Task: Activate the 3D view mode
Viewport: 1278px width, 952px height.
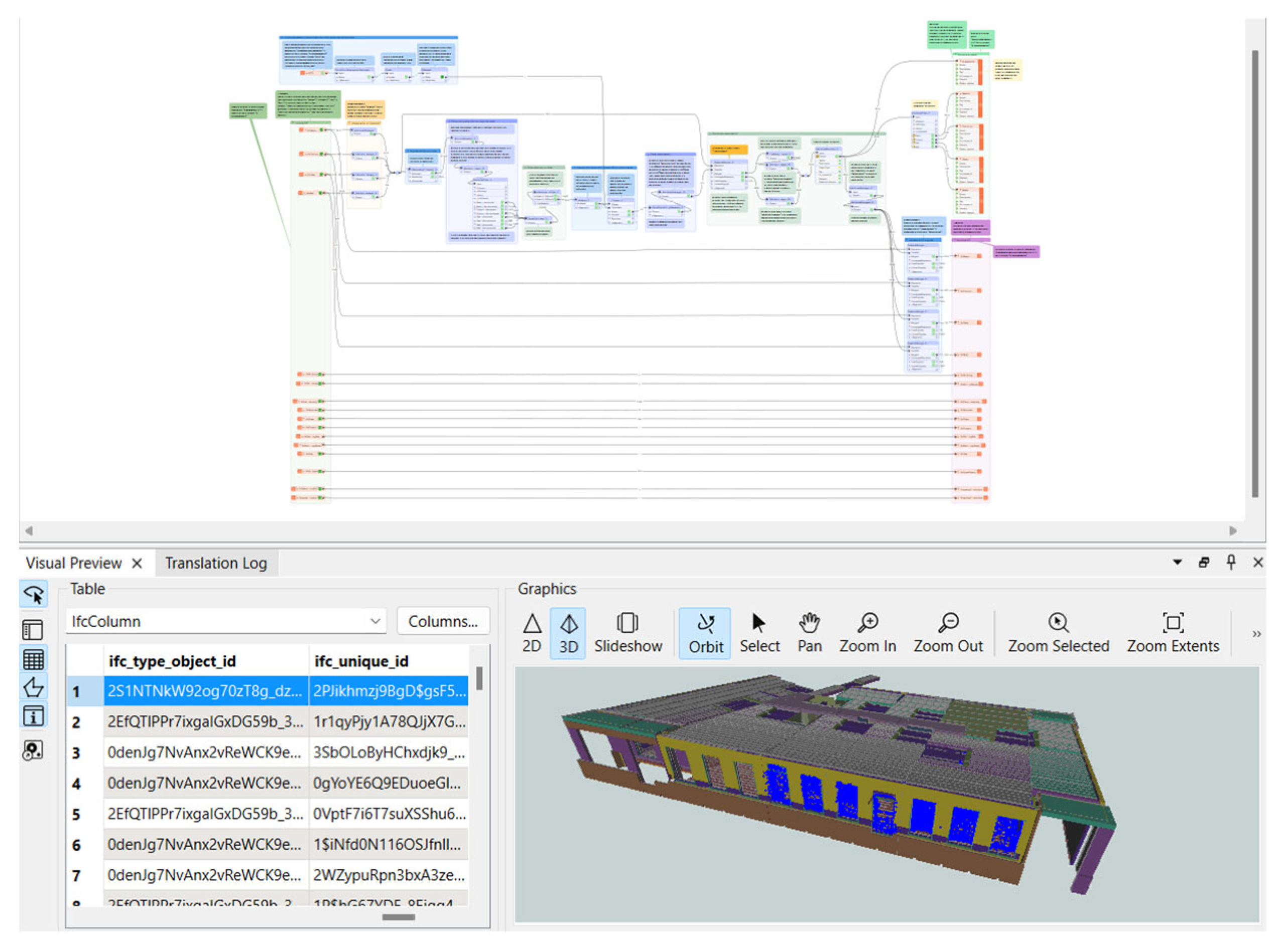Action: click(x=568, y=633)
